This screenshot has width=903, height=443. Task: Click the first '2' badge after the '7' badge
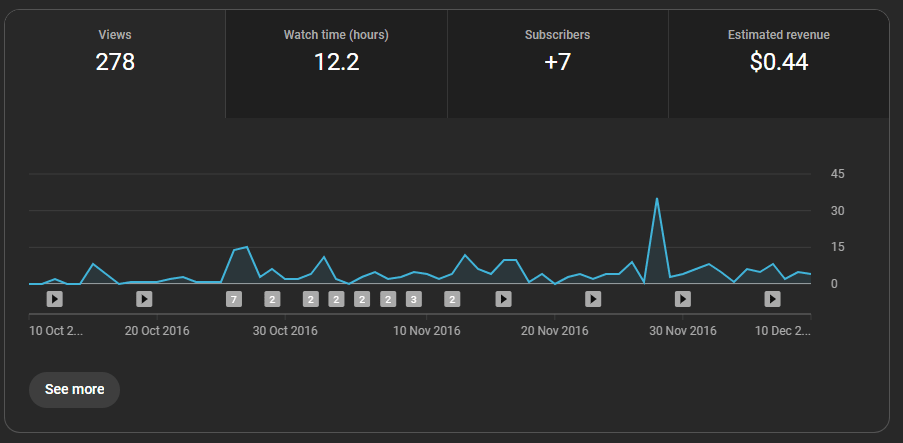coord(272,299)
